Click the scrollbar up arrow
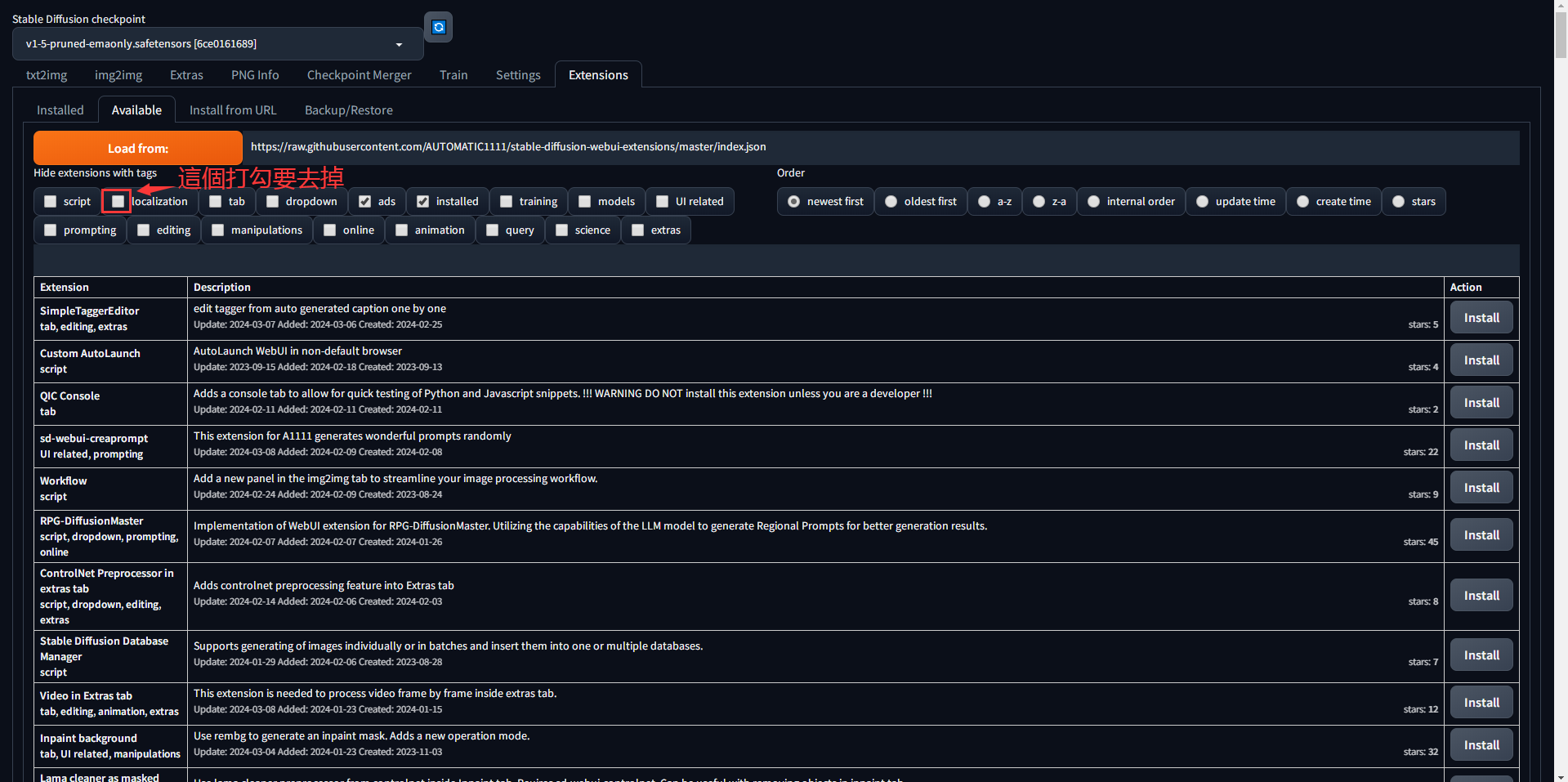This screenshot has height=782, width=1568. 1561,7
